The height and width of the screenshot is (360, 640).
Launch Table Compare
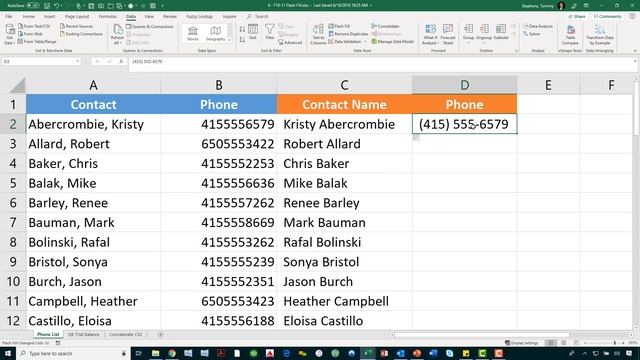[x=570, y=34]
